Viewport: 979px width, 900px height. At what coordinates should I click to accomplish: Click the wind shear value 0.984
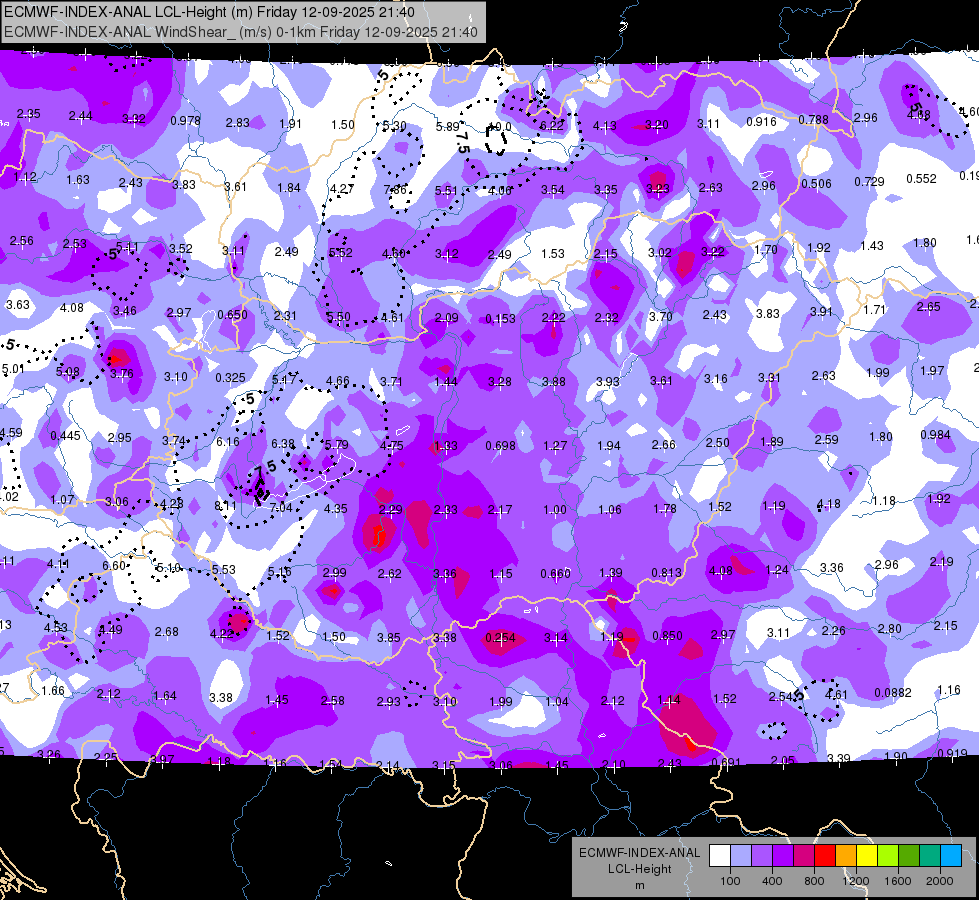point(935,435)
